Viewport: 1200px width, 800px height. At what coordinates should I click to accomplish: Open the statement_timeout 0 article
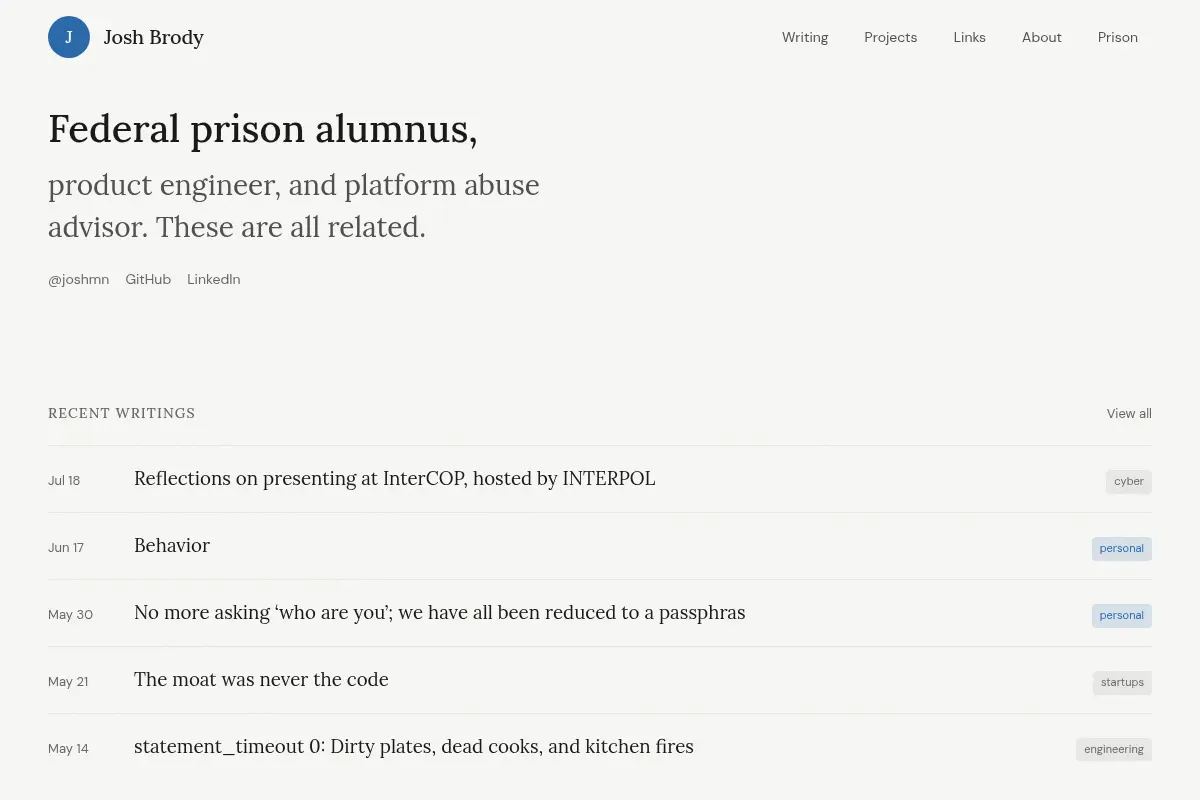click(x=414, y=747)
